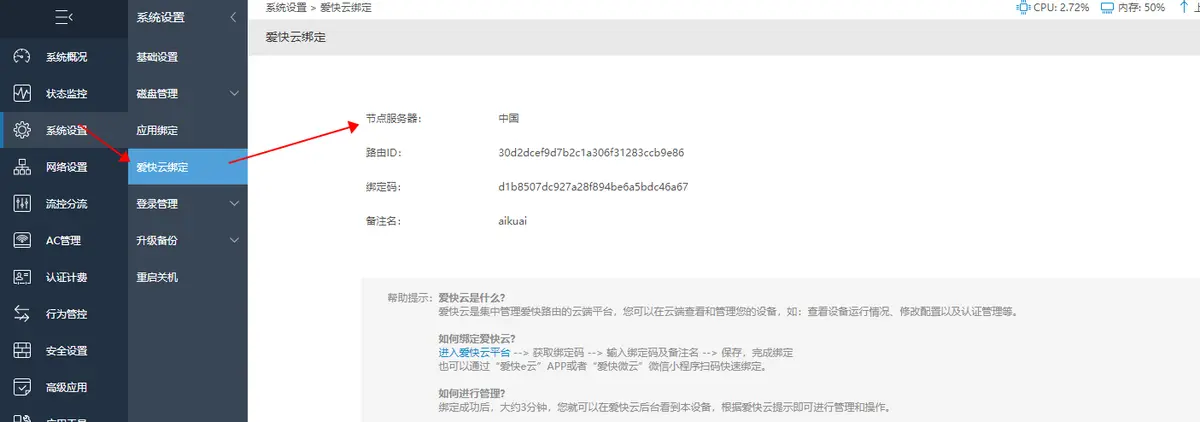Click the 帮助提示 label
The image size is (1200, 422).
tap(411, 298)
